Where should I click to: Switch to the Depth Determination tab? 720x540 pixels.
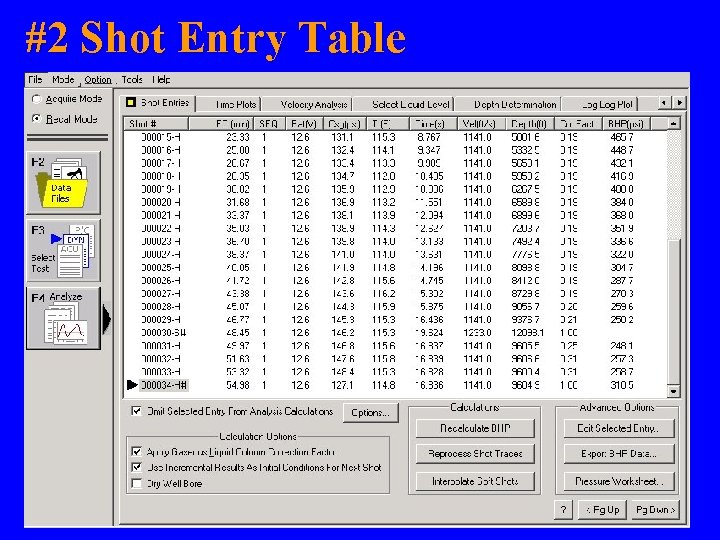pos(508,105)
